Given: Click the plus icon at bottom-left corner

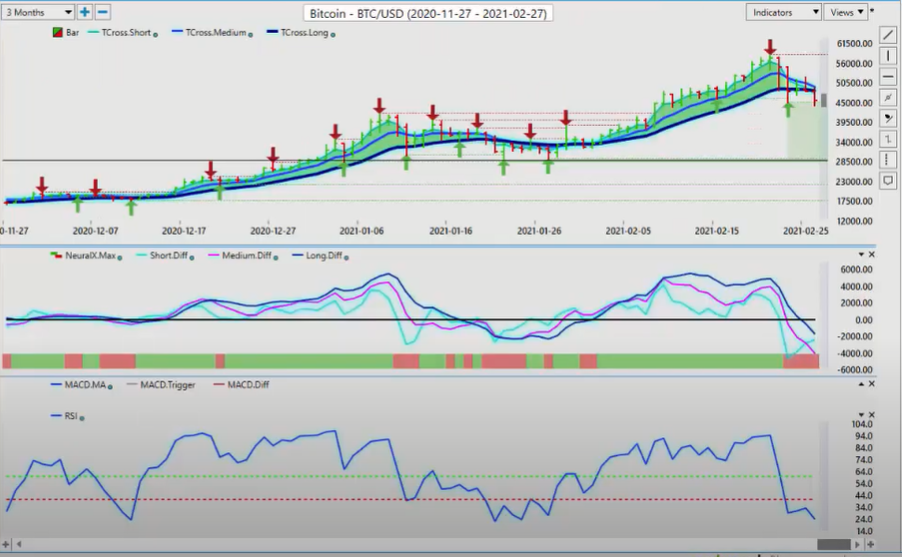Looking at the screenshot, I should (6, 544).
